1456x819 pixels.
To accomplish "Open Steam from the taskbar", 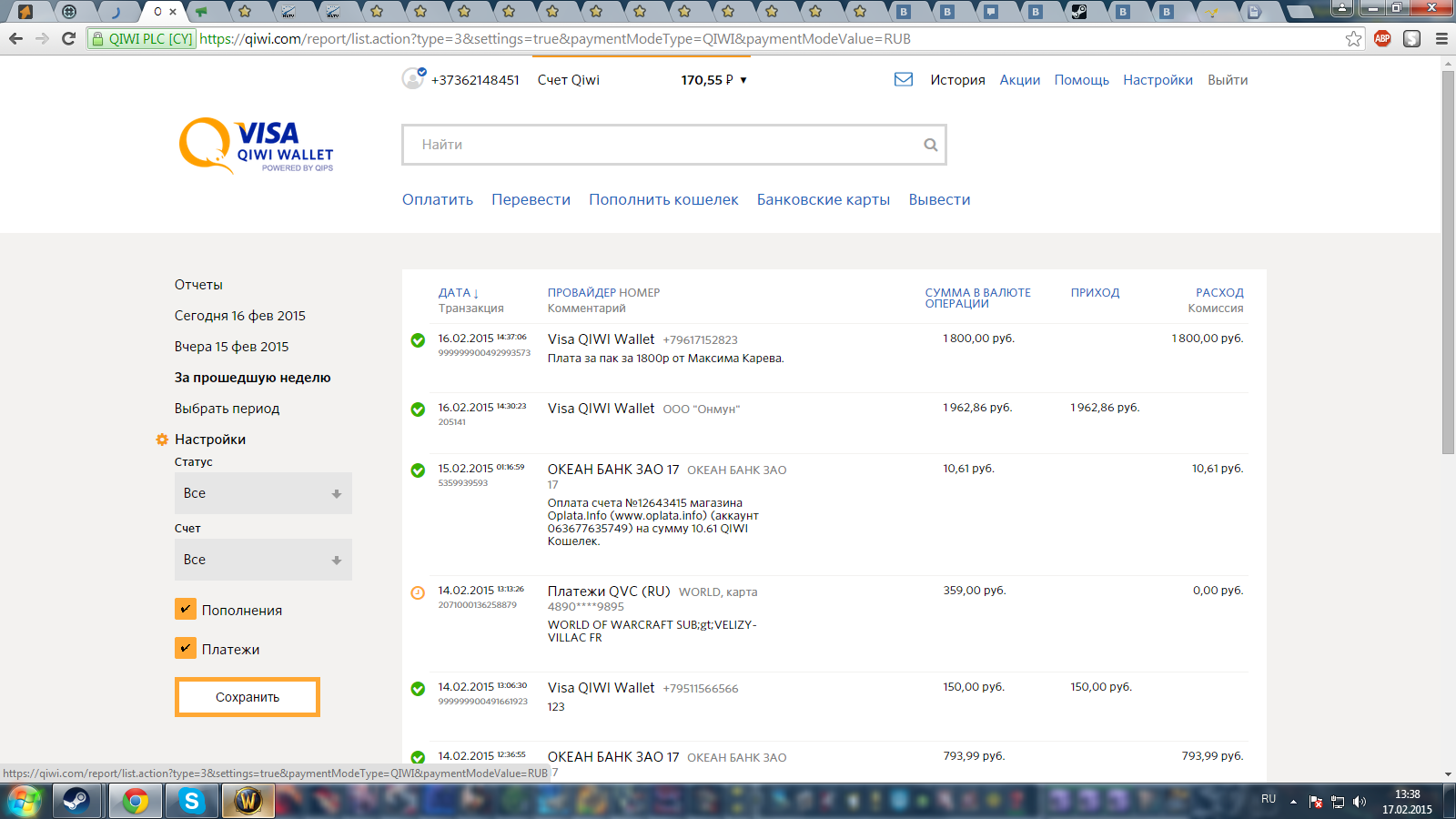I will click(x=76, y=802).
